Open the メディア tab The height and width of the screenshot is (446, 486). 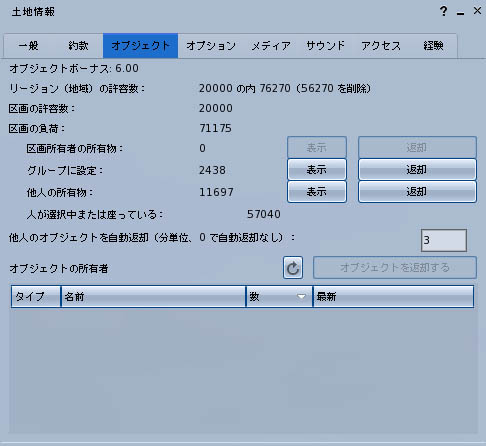coord(271,46)
